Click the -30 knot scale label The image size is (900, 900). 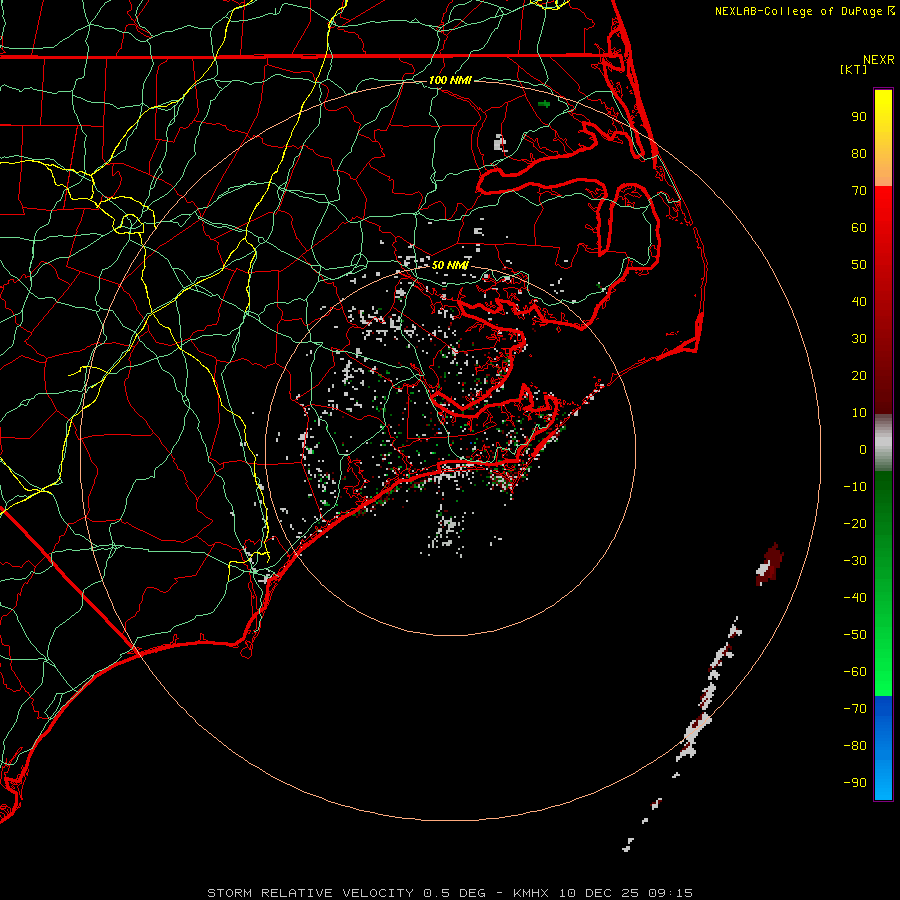[855, 561]
